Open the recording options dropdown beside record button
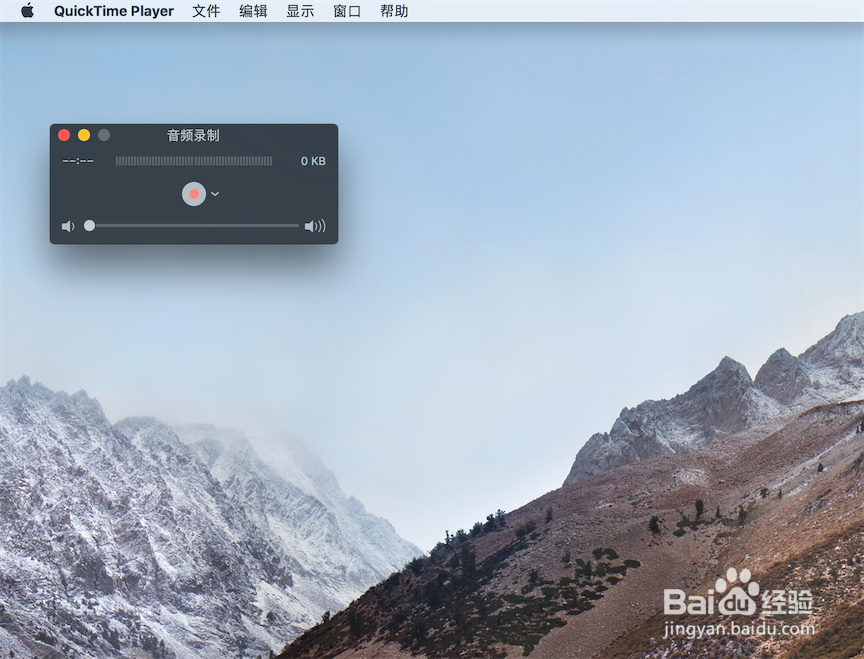Screen dimensions: 864x659 coord(214,193)
